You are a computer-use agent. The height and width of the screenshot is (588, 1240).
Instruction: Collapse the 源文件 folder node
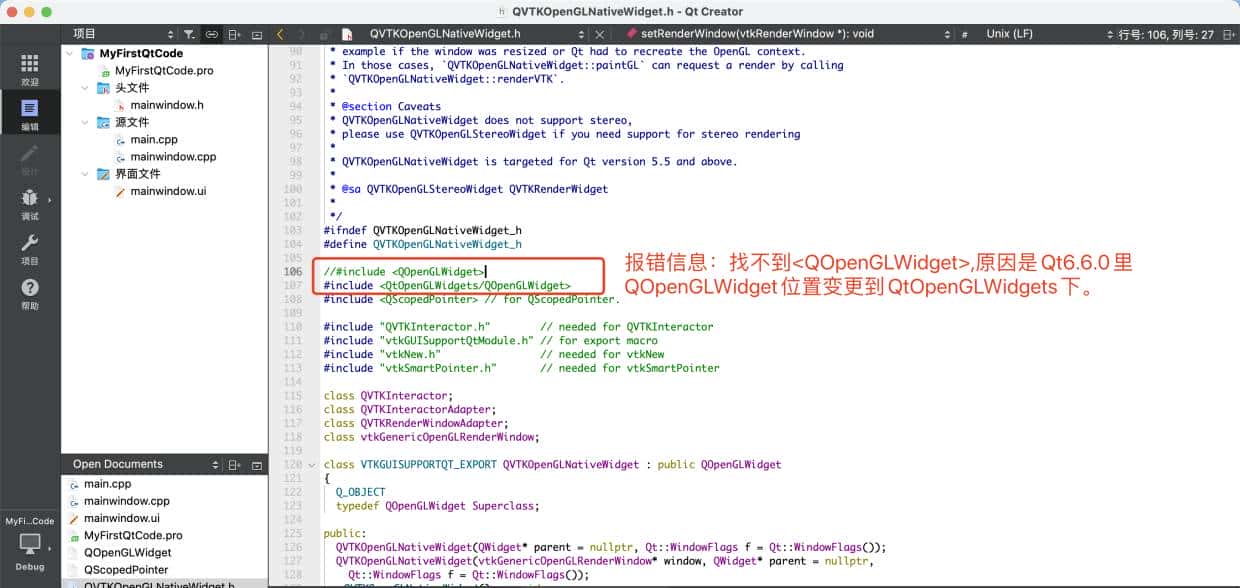pyautogui.click(x=85, y=122)
